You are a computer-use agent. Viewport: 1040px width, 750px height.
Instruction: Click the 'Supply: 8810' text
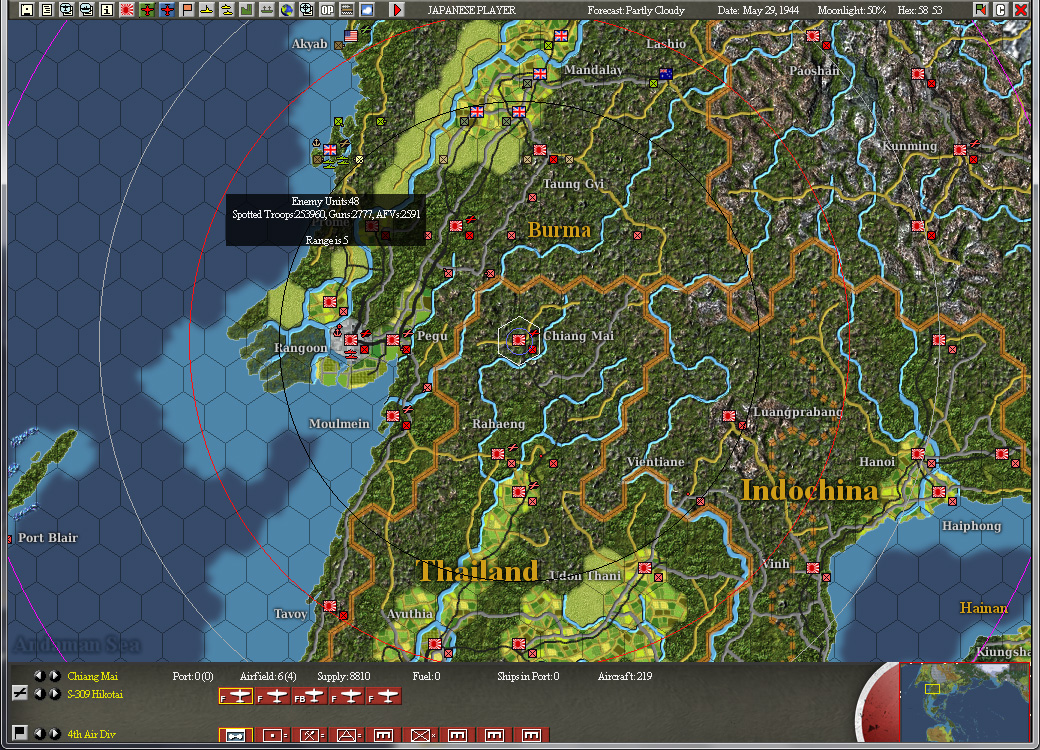coord(344,676)
